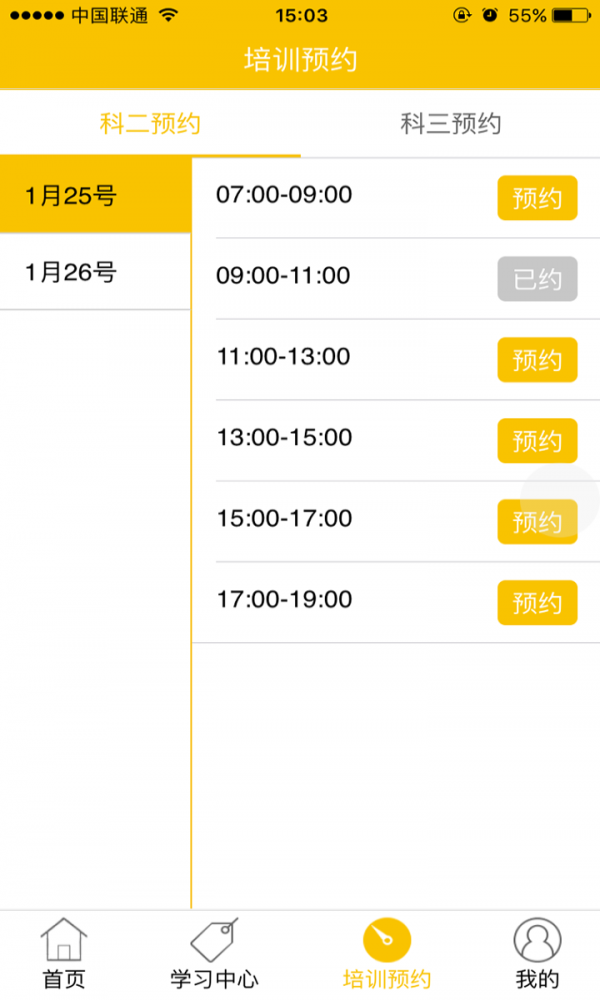The image size is (600, 1000).
Task: Switch to the 科三预约 tab
Action: (x=450, y=124)
